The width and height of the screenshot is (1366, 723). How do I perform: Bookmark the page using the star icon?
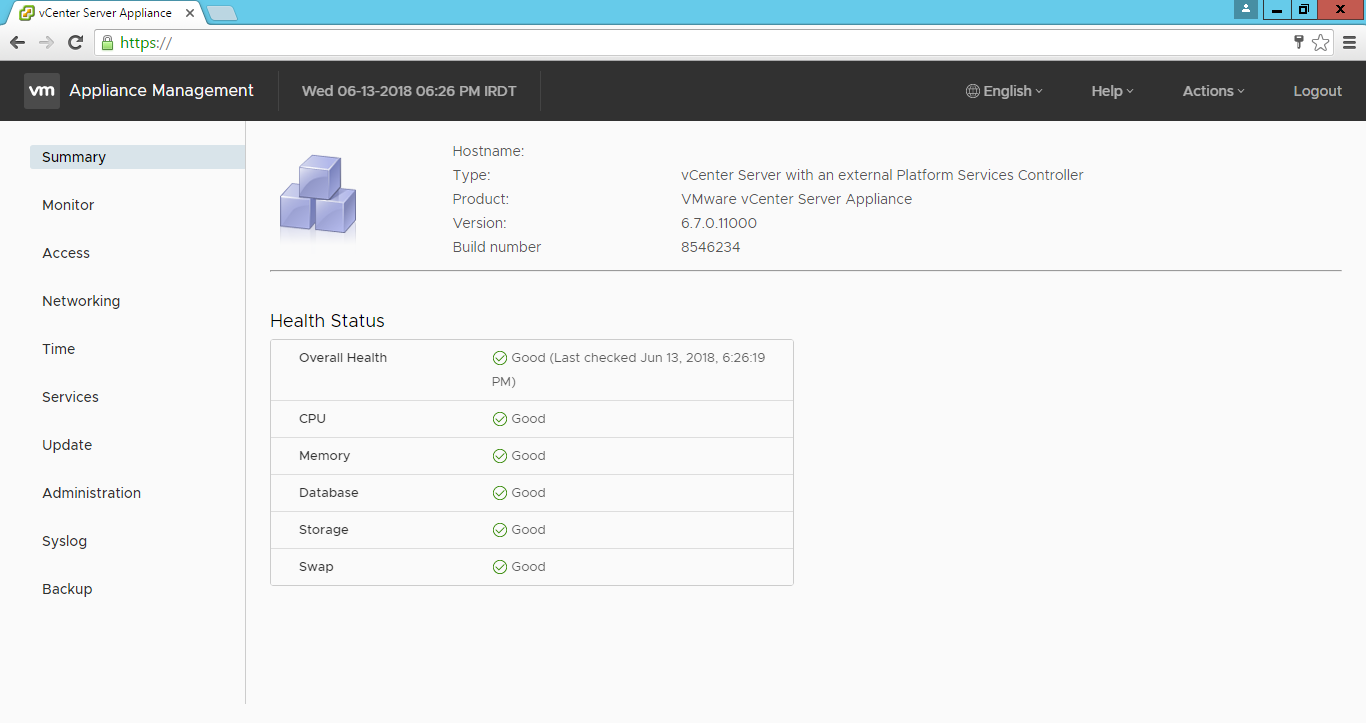tap(1321, 43)
